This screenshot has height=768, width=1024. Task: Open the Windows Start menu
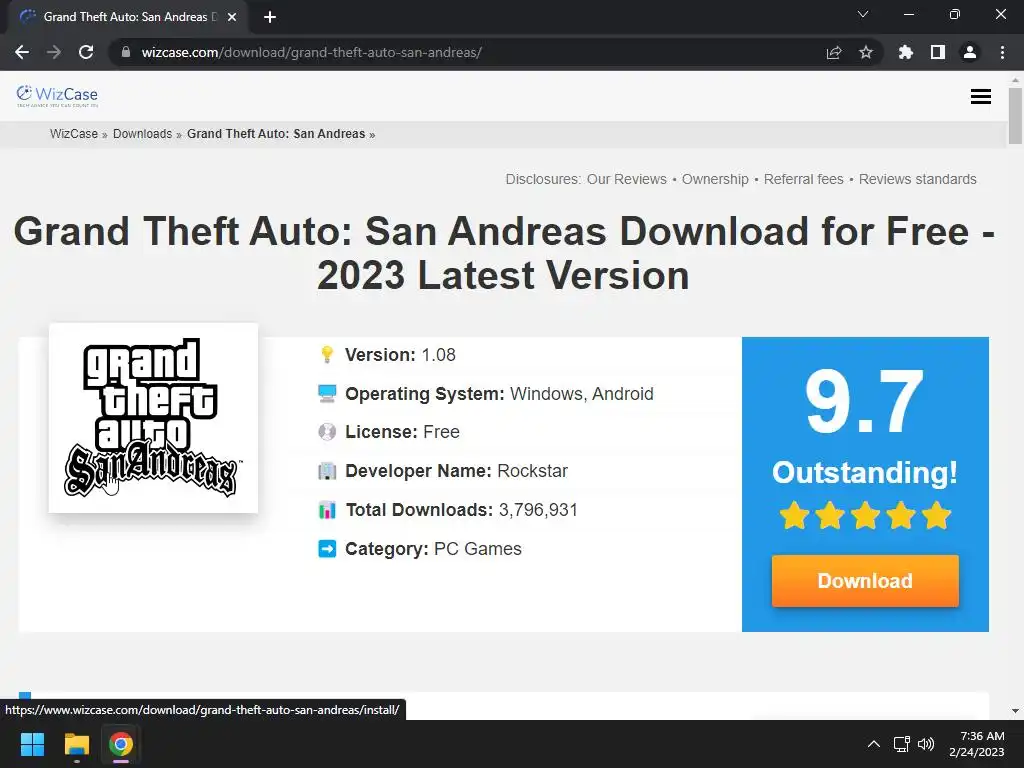(x=32, y=744)
